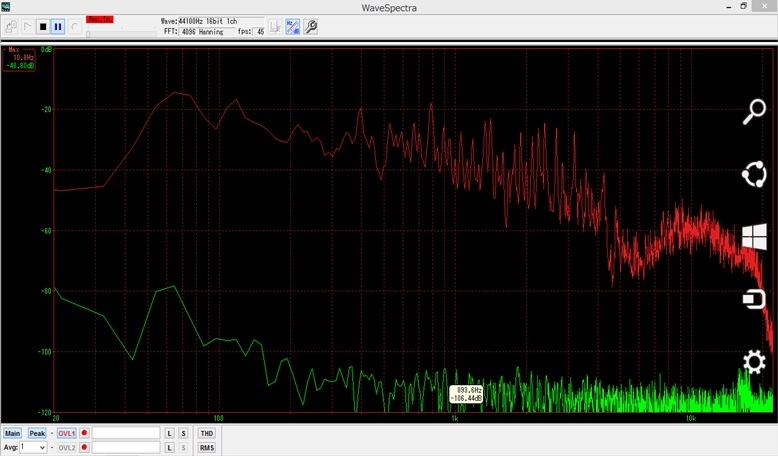The height and width of the screenshot is (456, 778).
Task: Open the Devices charm icon
Action: (x=754, y=299)
